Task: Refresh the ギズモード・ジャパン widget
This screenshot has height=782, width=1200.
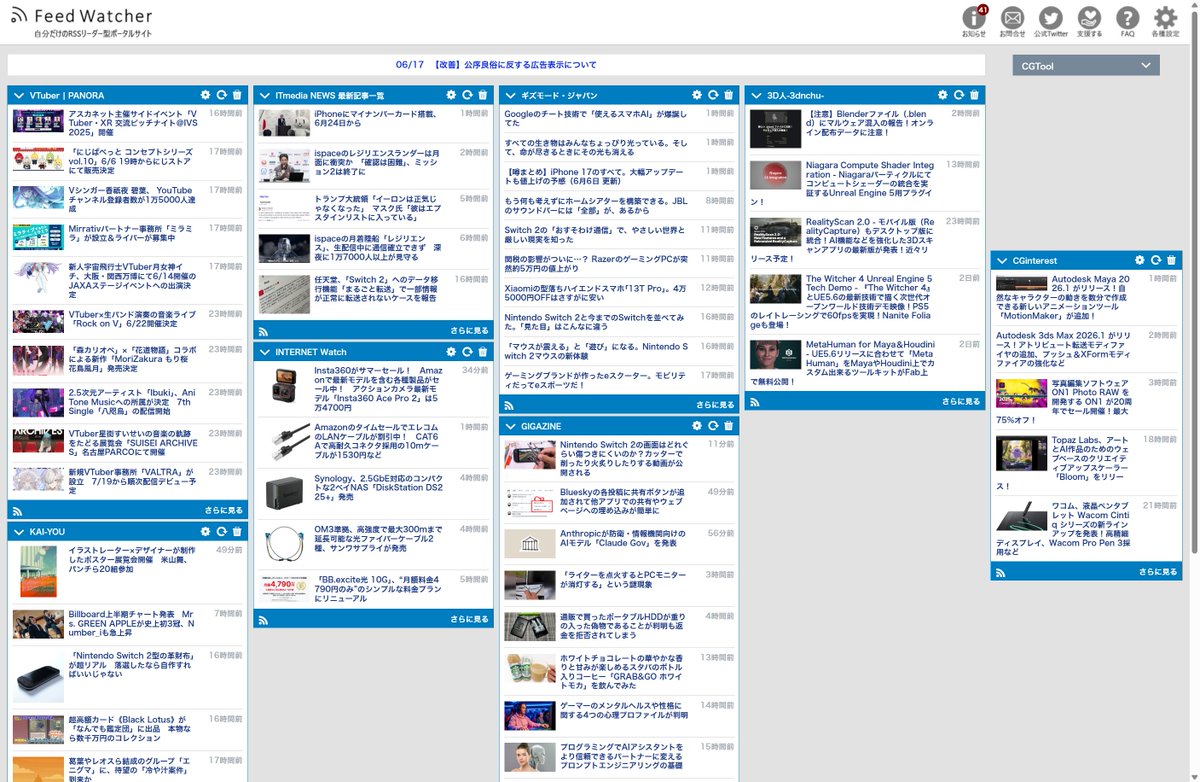Action: point(713,95)
